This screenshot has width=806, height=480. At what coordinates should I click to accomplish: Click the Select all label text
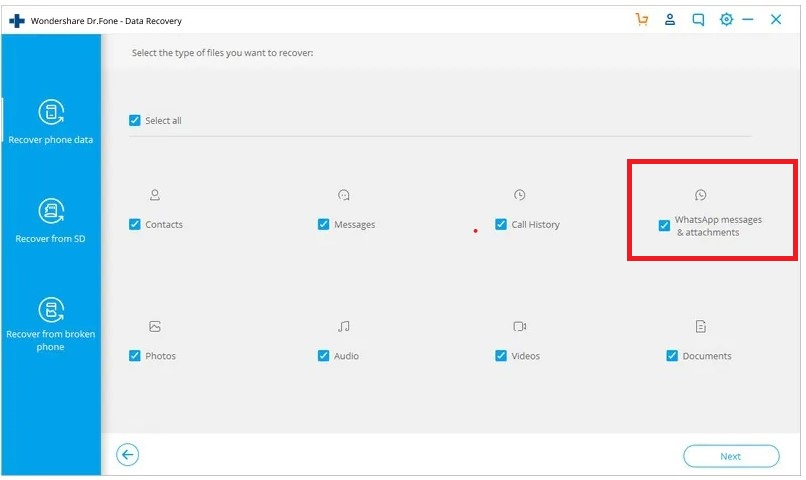tap(163, 121)
